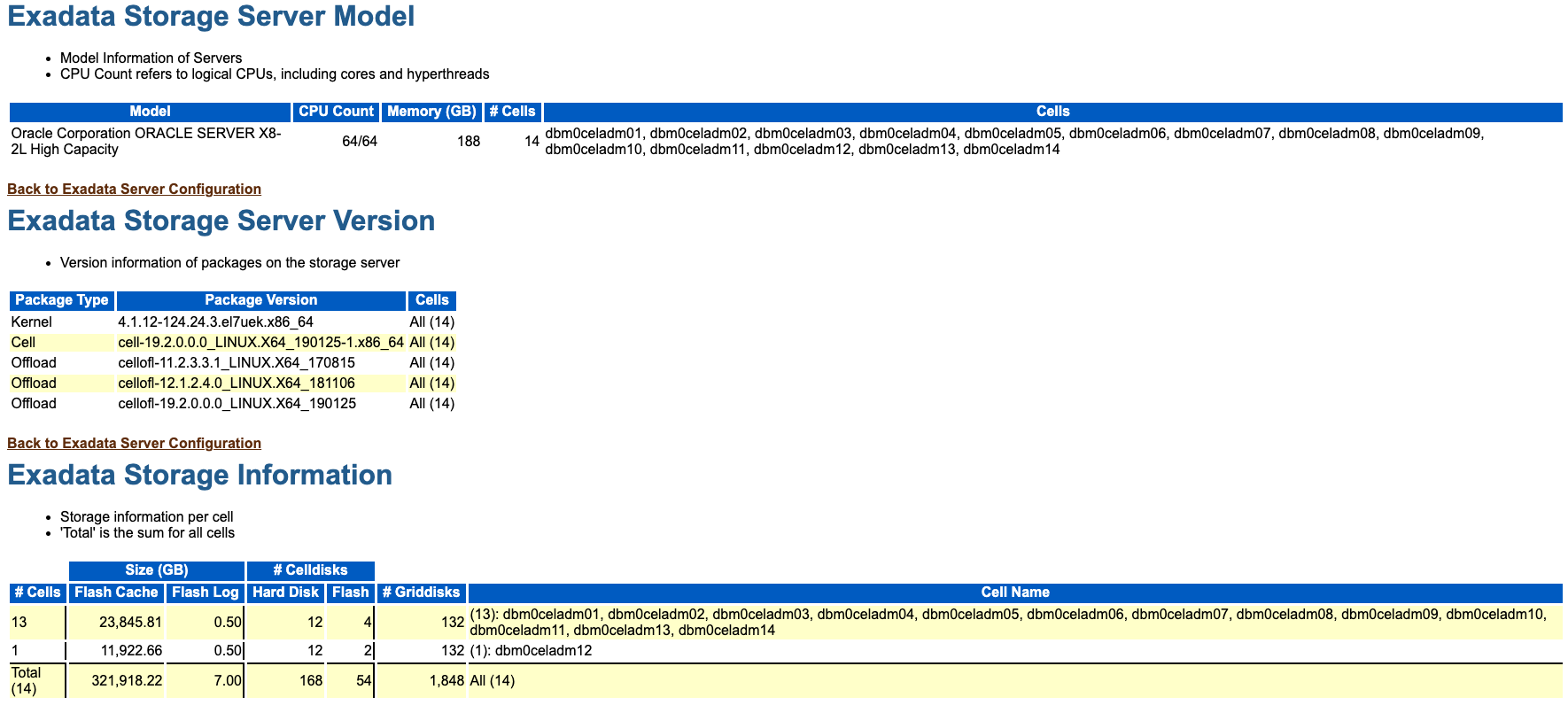The height and width of the screenshot is (705, 1568).
Task: Click the 'Total' is the sum note
Action: (147, 533)
